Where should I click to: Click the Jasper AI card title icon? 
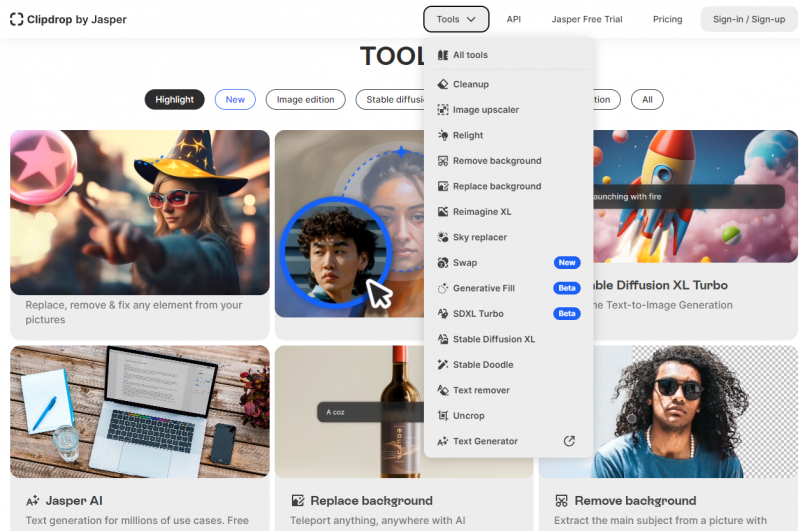33,501
